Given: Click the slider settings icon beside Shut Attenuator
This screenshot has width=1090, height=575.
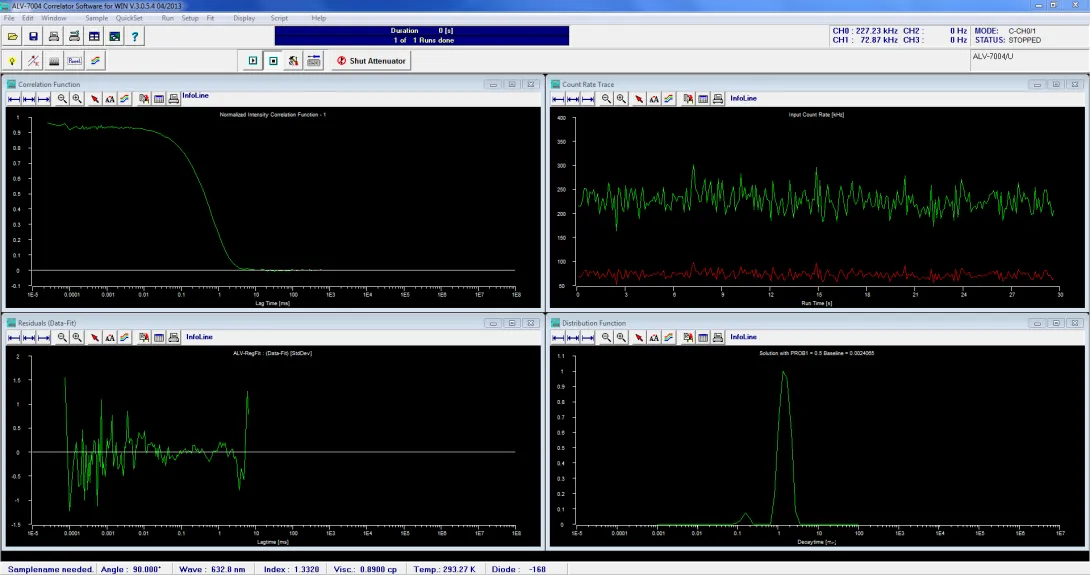Looking at the screenshot, I should click(x=314, y=60).
